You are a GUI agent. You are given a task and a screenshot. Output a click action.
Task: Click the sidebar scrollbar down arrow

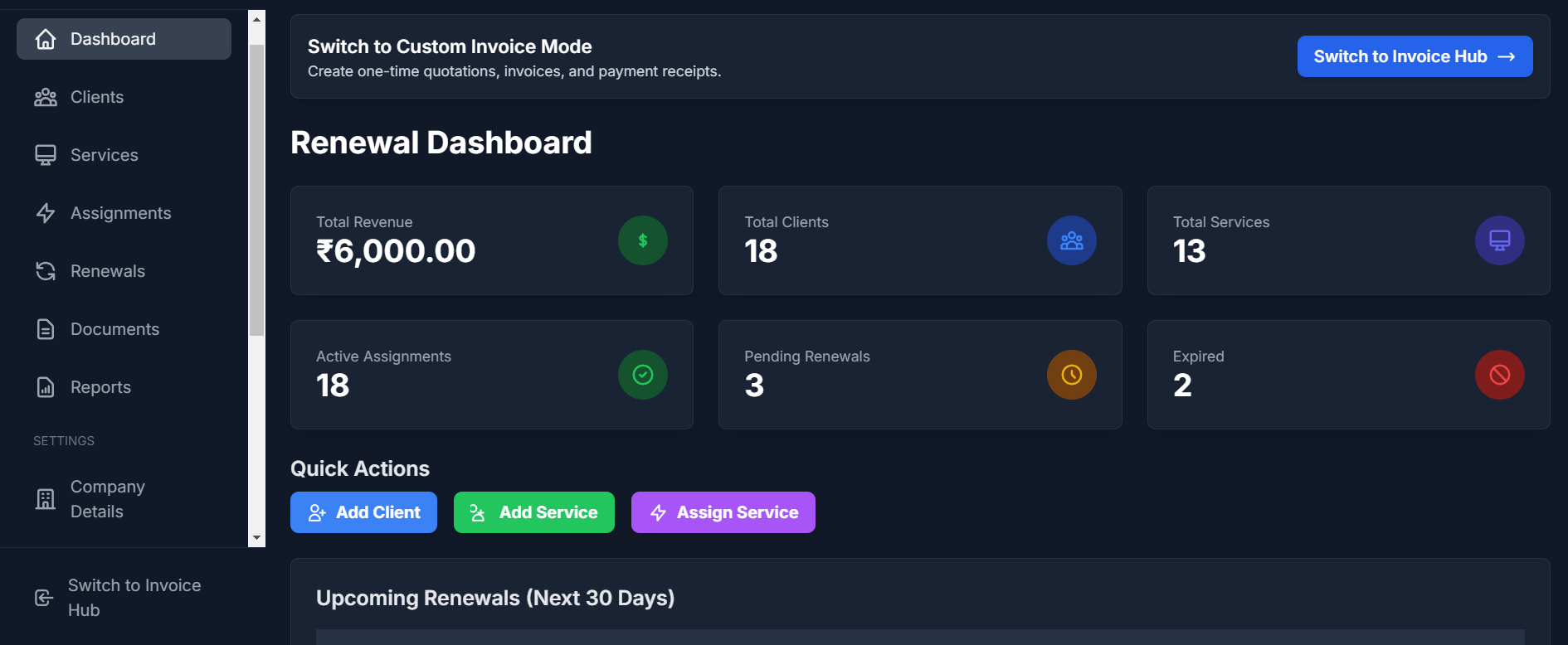click(256, 538)
